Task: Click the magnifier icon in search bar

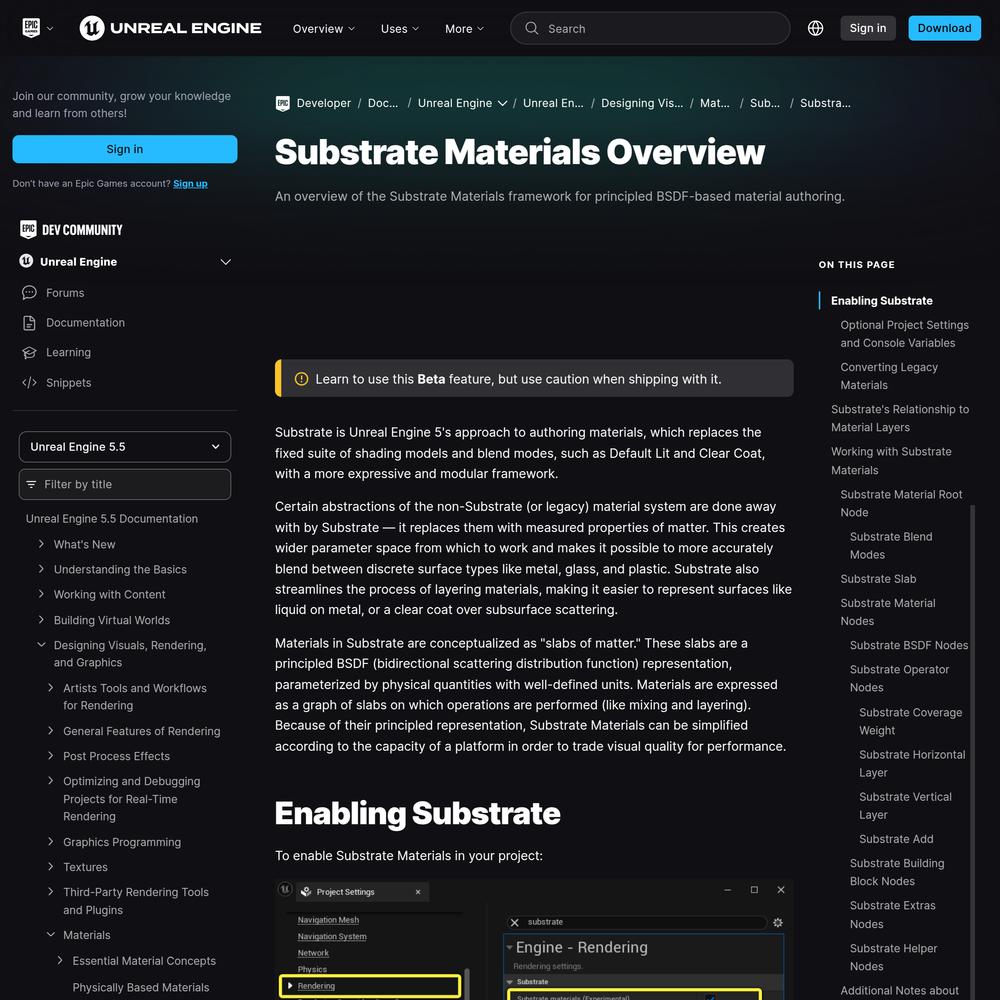Action: point(531,28)
